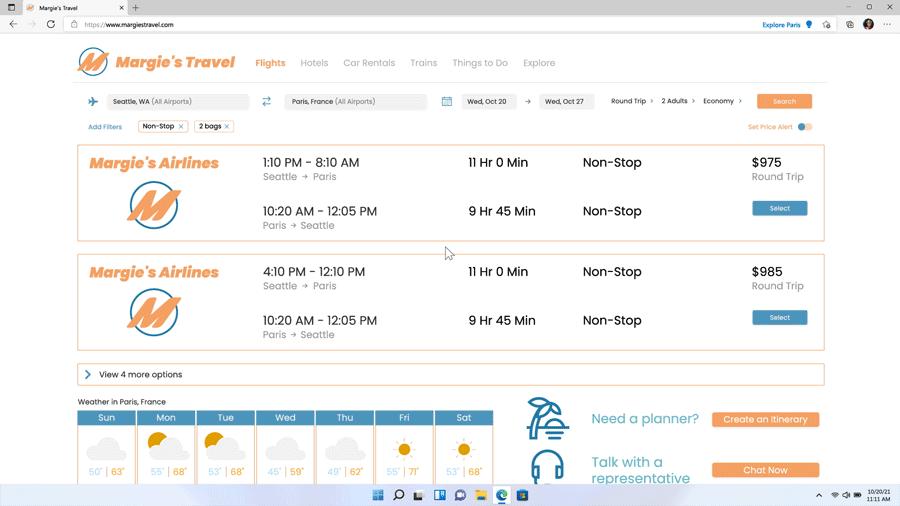
Task: Click the Margie's Travel logo
Action: coord(156,62)
